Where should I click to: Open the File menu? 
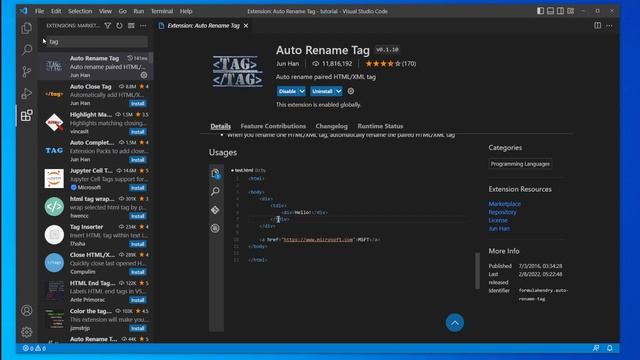pos(39,11)
